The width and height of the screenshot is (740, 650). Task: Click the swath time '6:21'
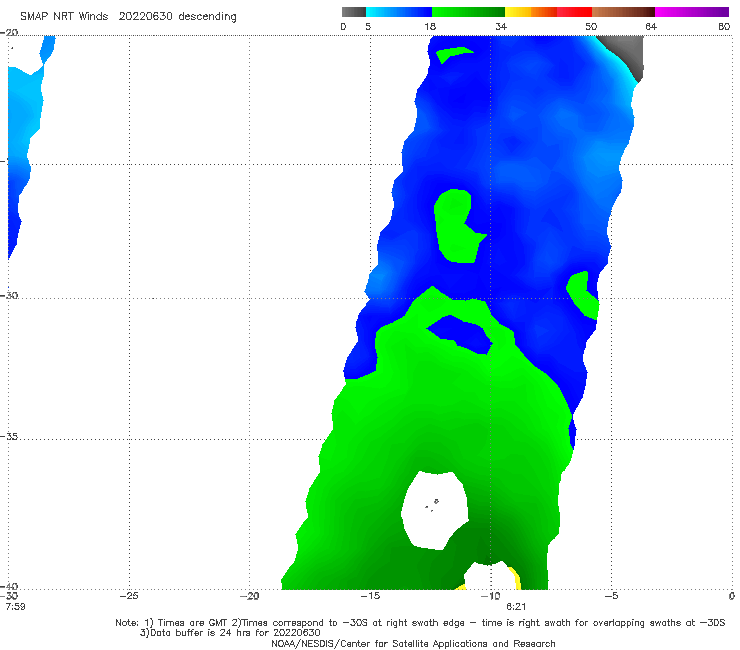pos(516,606)
